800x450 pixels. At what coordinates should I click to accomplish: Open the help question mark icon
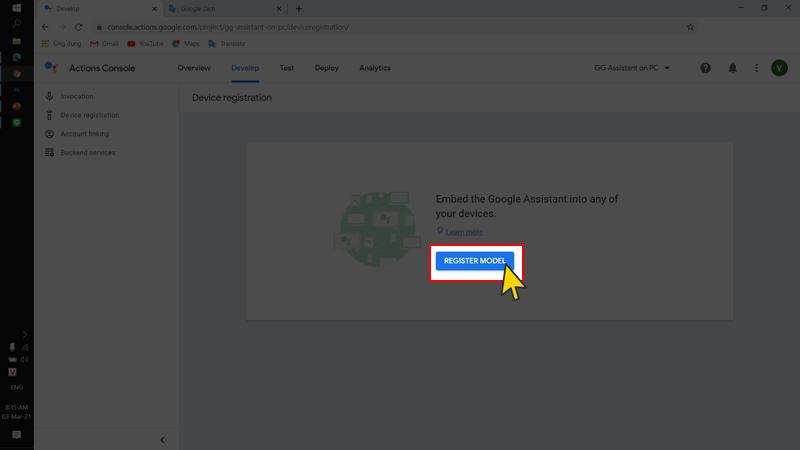[x=706, y=68]
